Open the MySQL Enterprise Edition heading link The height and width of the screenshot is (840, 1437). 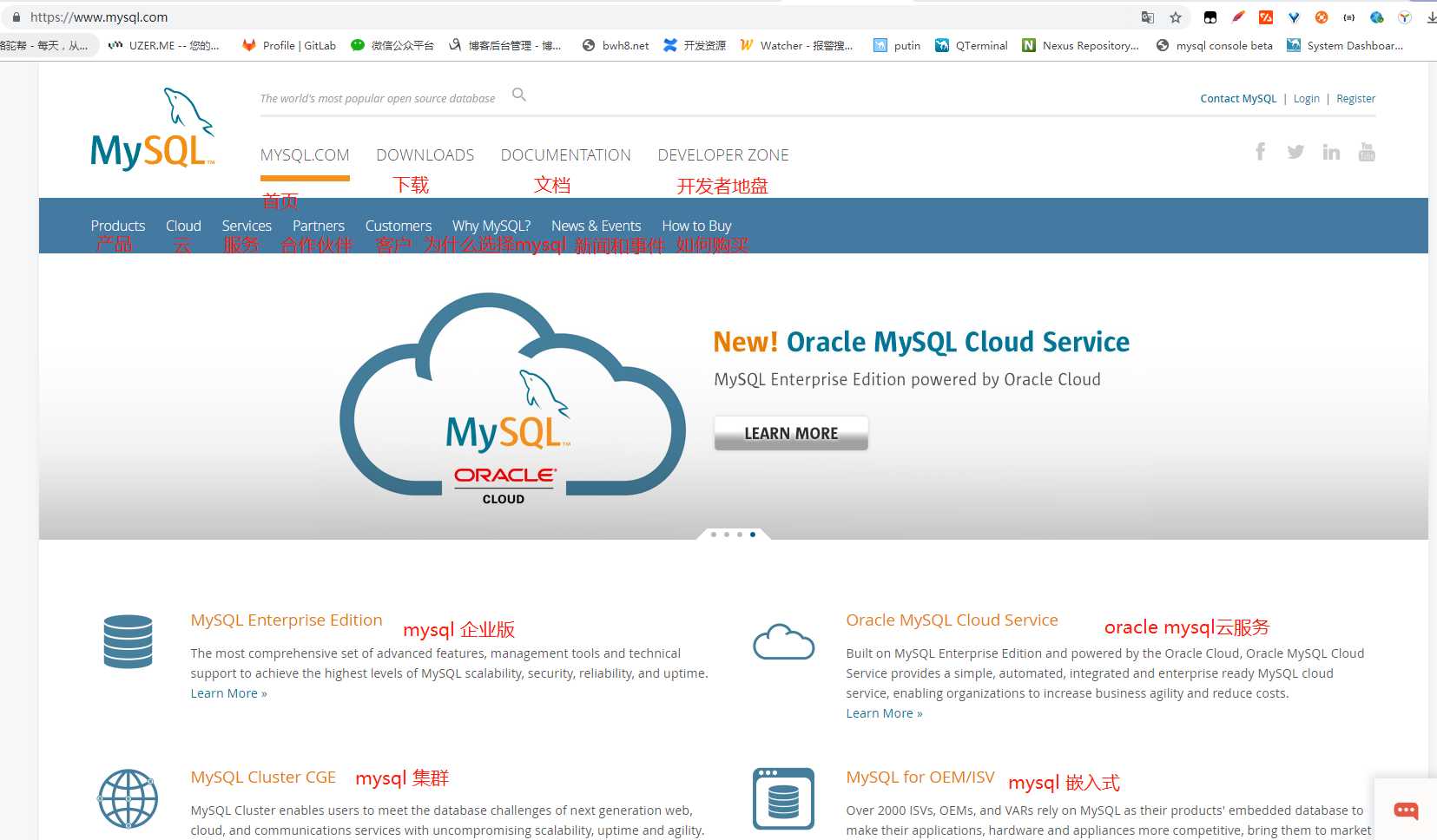287,620
